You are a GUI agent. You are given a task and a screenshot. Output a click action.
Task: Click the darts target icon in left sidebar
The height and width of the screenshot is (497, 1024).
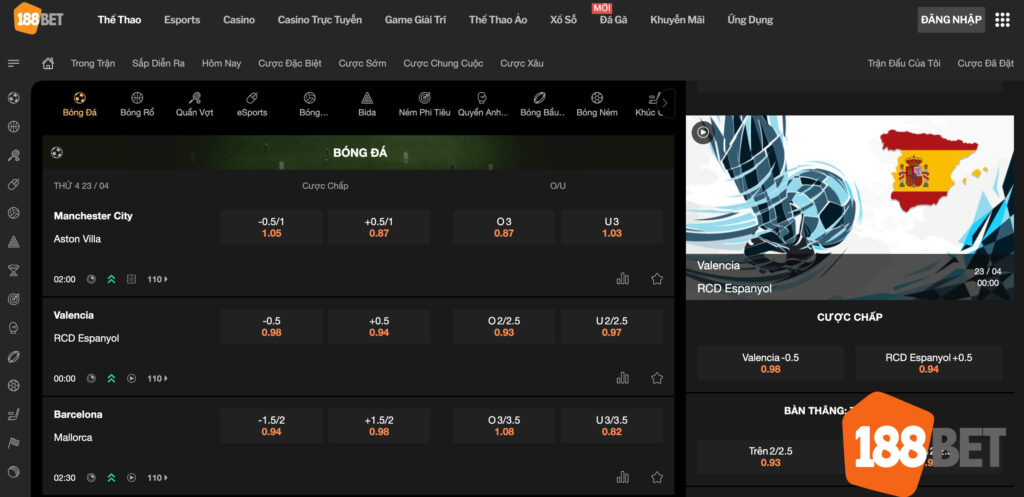(x=14, y=298)
